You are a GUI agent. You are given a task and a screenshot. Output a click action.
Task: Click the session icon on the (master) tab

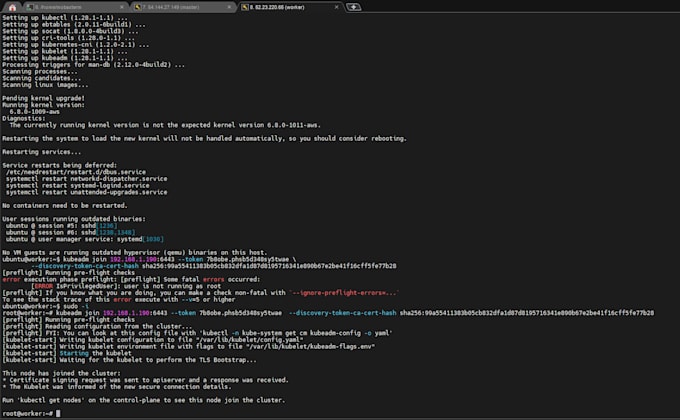click(137, 7)
